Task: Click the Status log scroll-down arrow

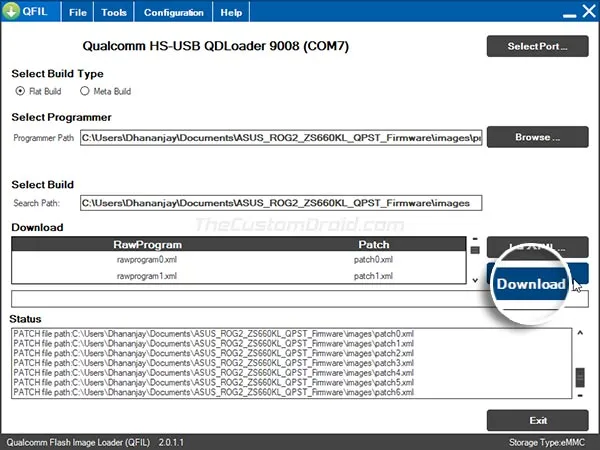Action: coord(580,395)
